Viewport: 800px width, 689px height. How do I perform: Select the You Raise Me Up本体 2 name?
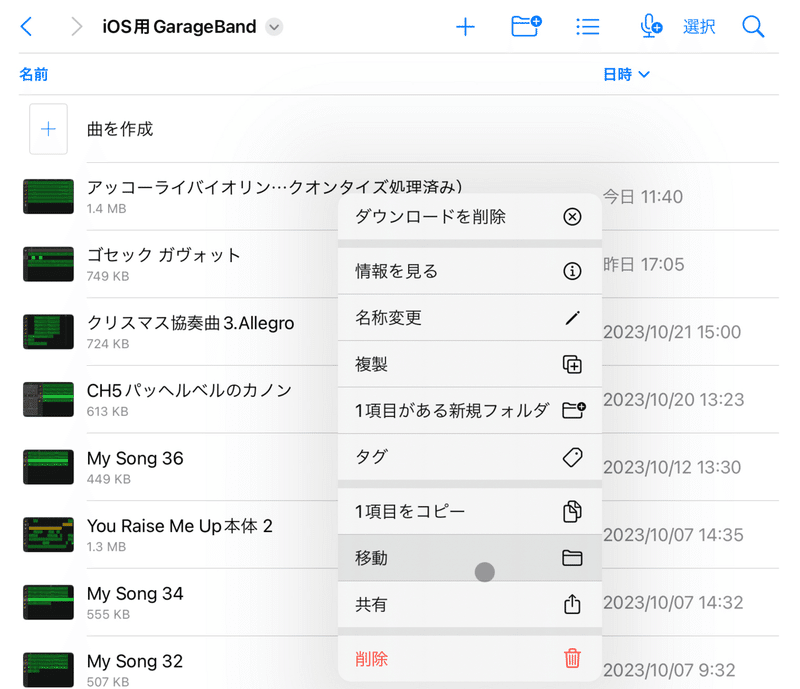coord(180,526)
